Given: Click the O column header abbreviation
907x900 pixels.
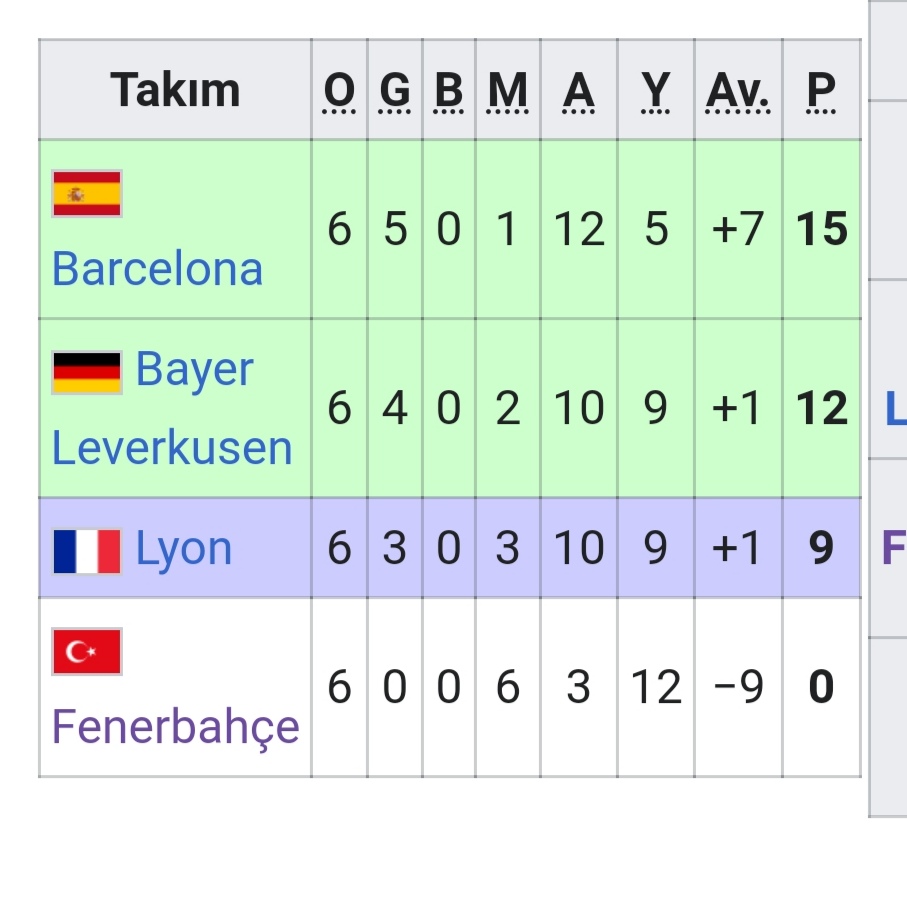Looking at the screenshot, I should [339, 91].
